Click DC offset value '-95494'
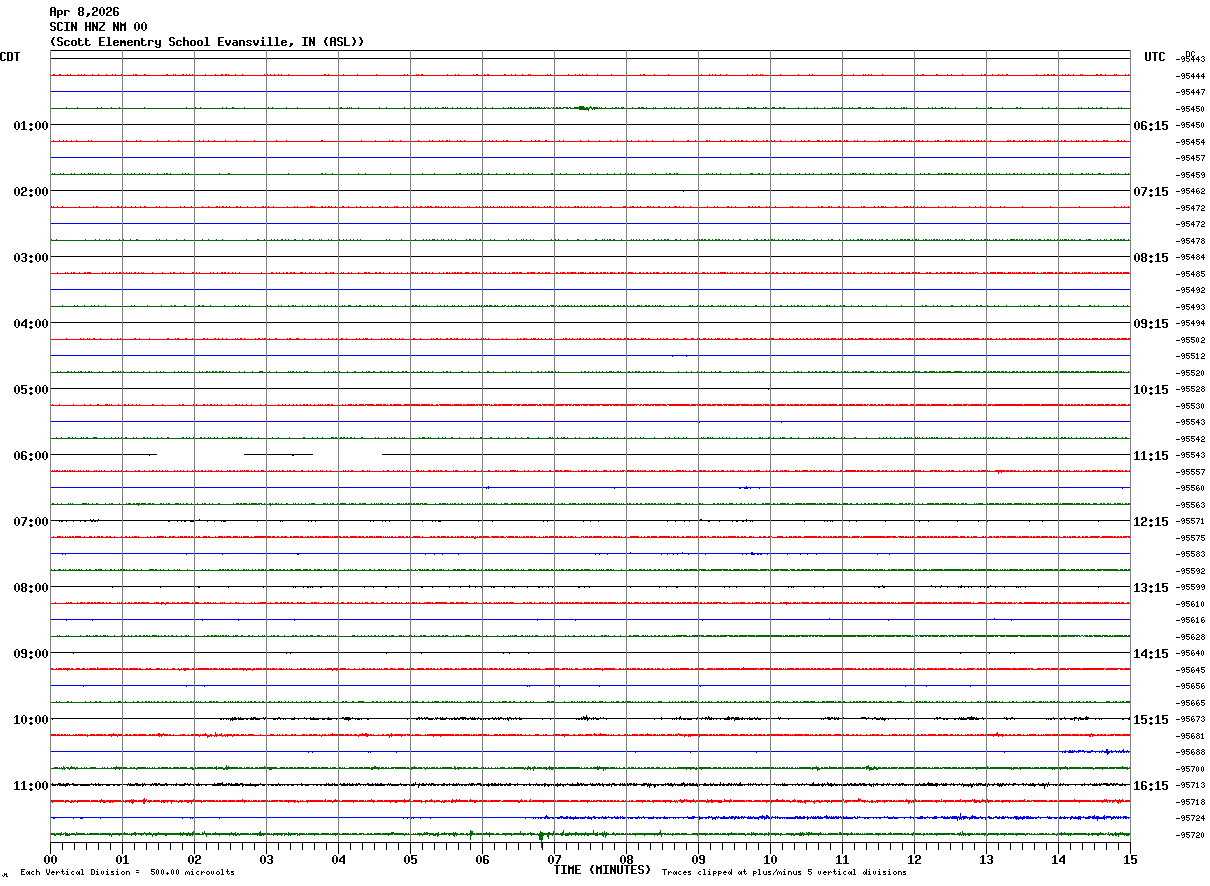 [1191, 323]
